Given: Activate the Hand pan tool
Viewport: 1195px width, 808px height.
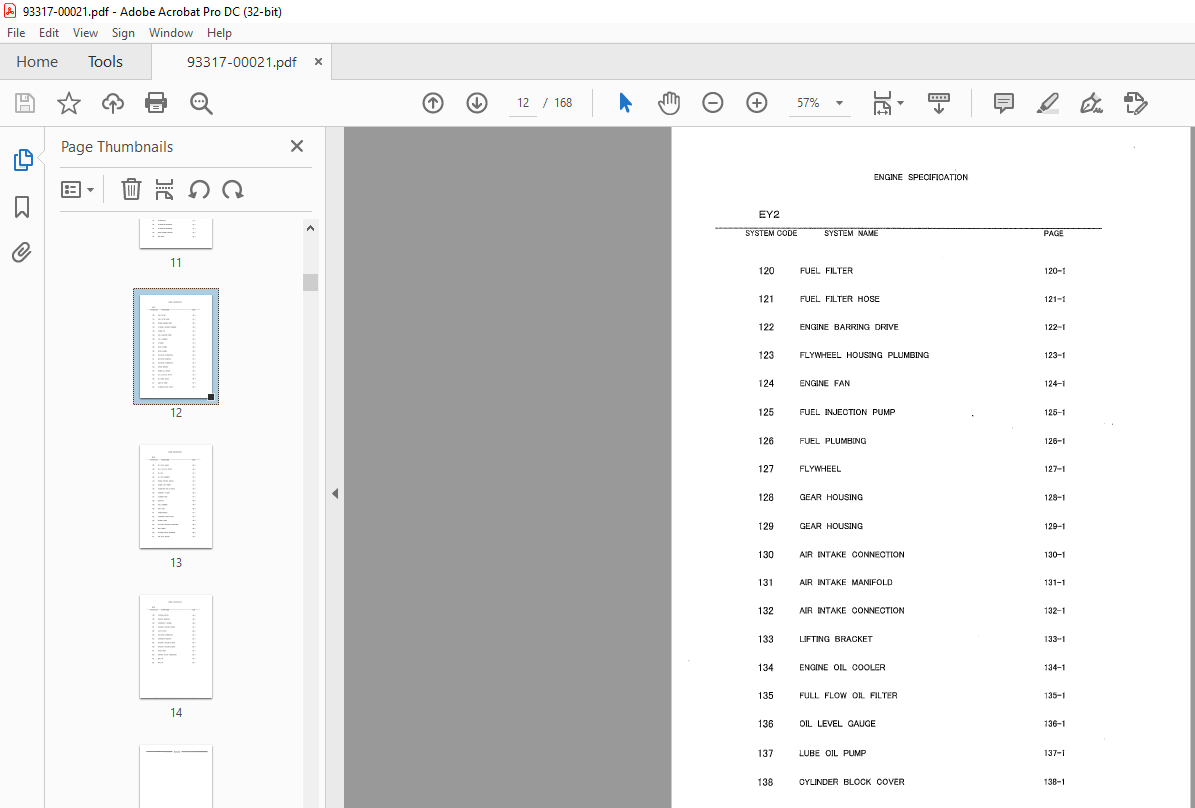Looking at the screenshot, I should [x=669, y=103].
